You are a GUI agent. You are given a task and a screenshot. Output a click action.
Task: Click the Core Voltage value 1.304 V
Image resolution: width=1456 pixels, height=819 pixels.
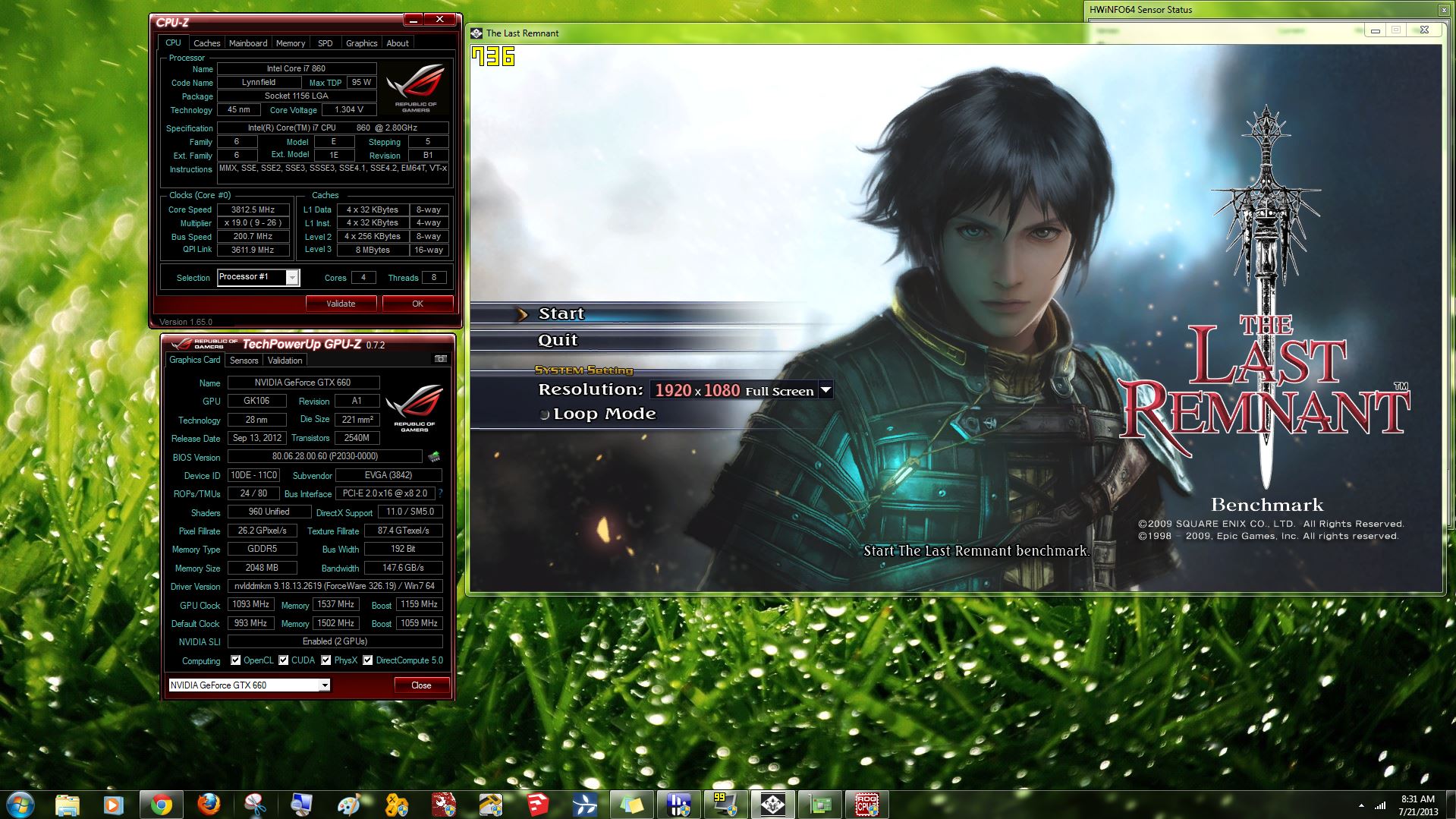(349, 110)
